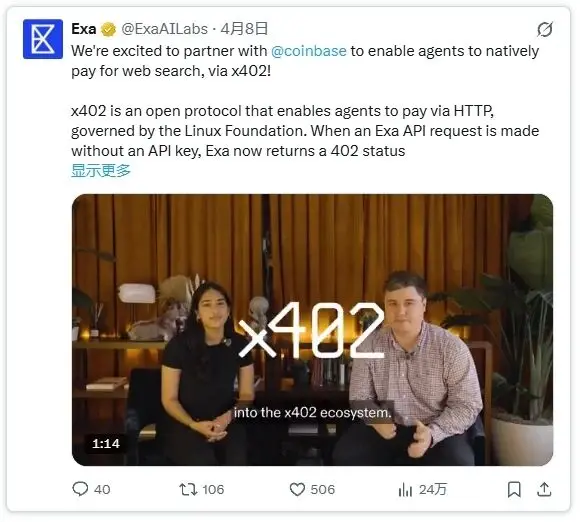Click the 506 likes count
580x522 pixels.
pyautogui.click(x=323, y=489)
